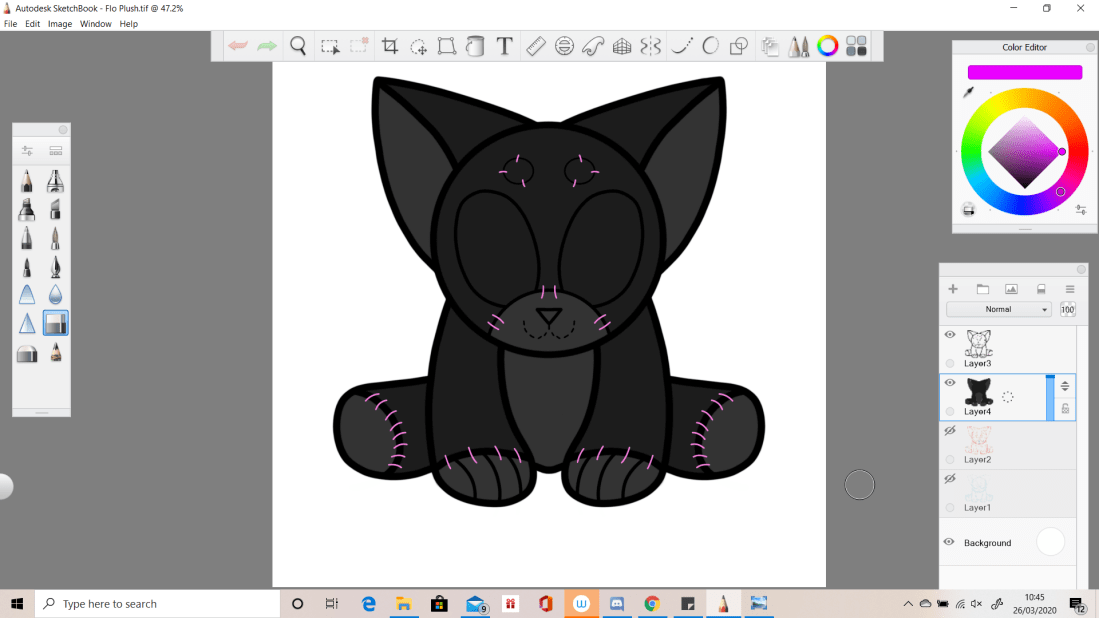Viewport: 1099px width, 618px height.
Task: Open the layer panel menu (three lines)
Action: (1069, 289)
